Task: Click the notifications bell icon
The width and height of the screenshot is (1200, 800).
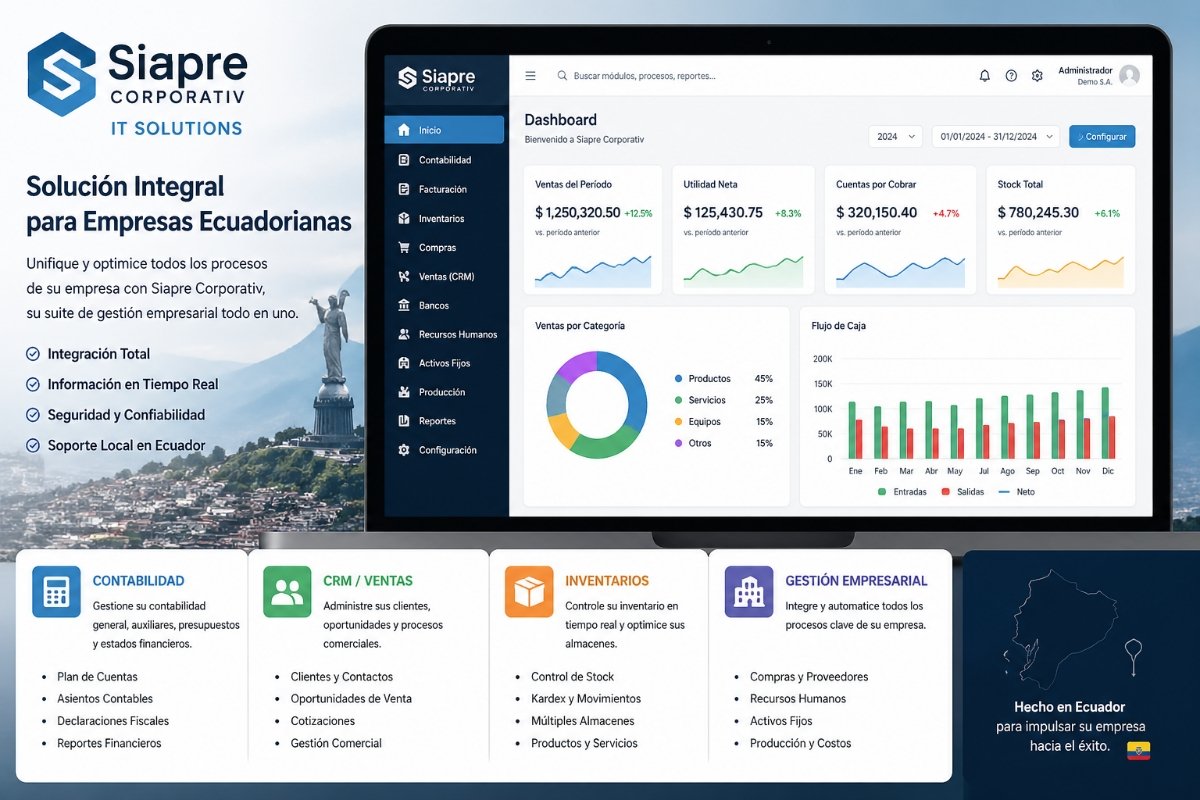Action: (x=984, y=76)
